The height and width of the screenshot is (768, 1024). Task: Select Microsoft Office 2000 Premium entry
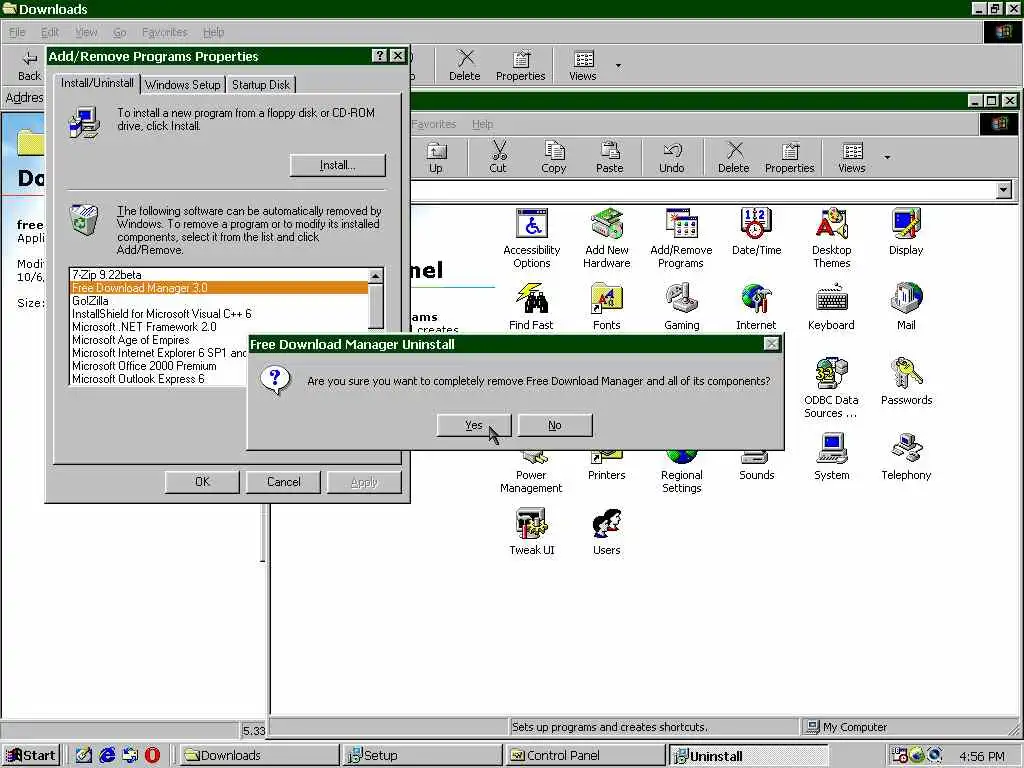[159, 366]
